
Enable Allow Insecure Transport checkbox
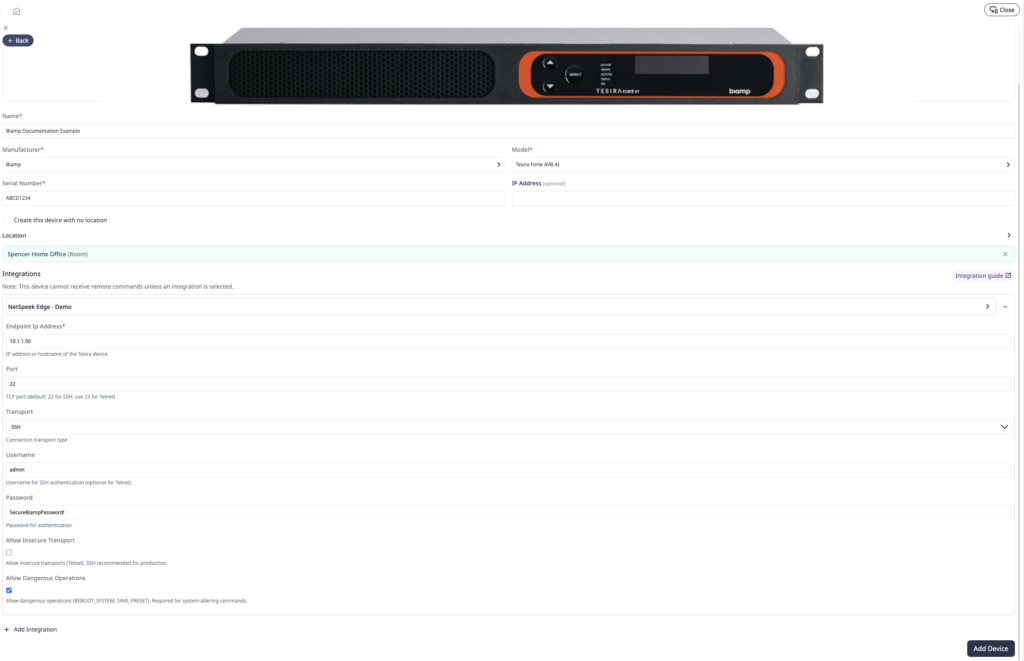(9, 553)
